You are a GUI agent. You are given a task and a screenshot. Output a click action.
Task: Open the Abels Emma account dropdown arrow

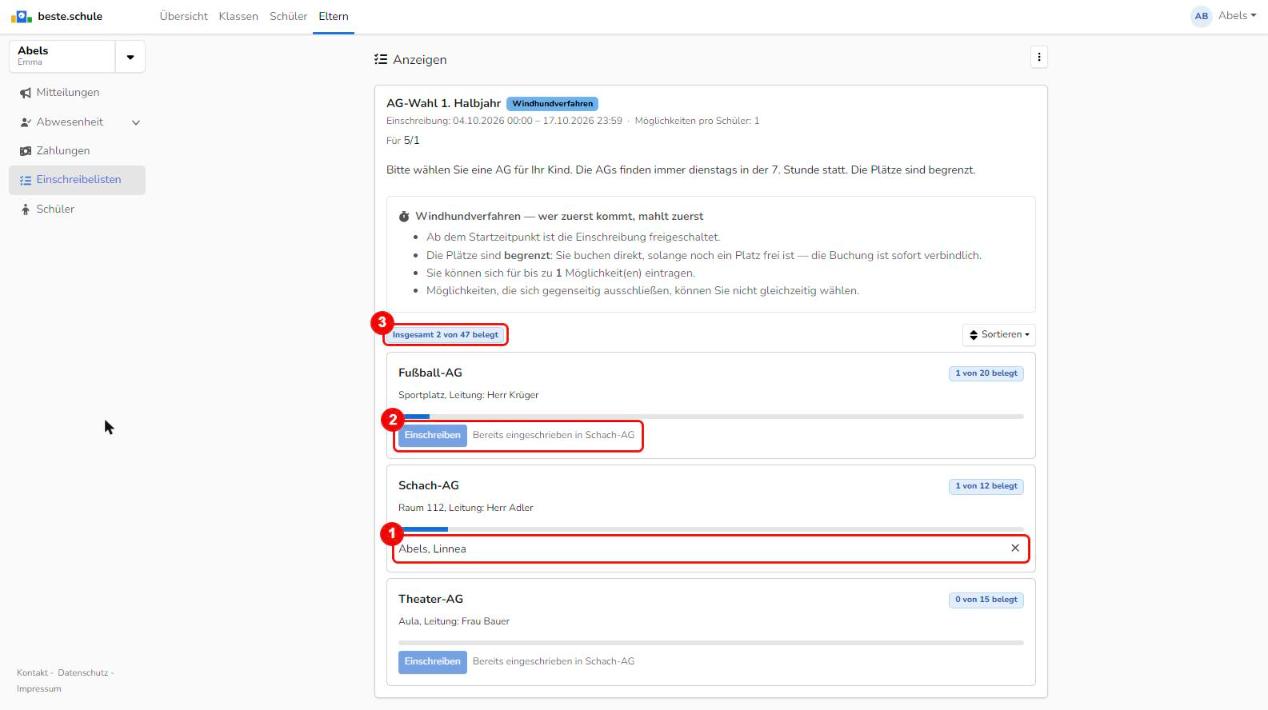[130, 56]
